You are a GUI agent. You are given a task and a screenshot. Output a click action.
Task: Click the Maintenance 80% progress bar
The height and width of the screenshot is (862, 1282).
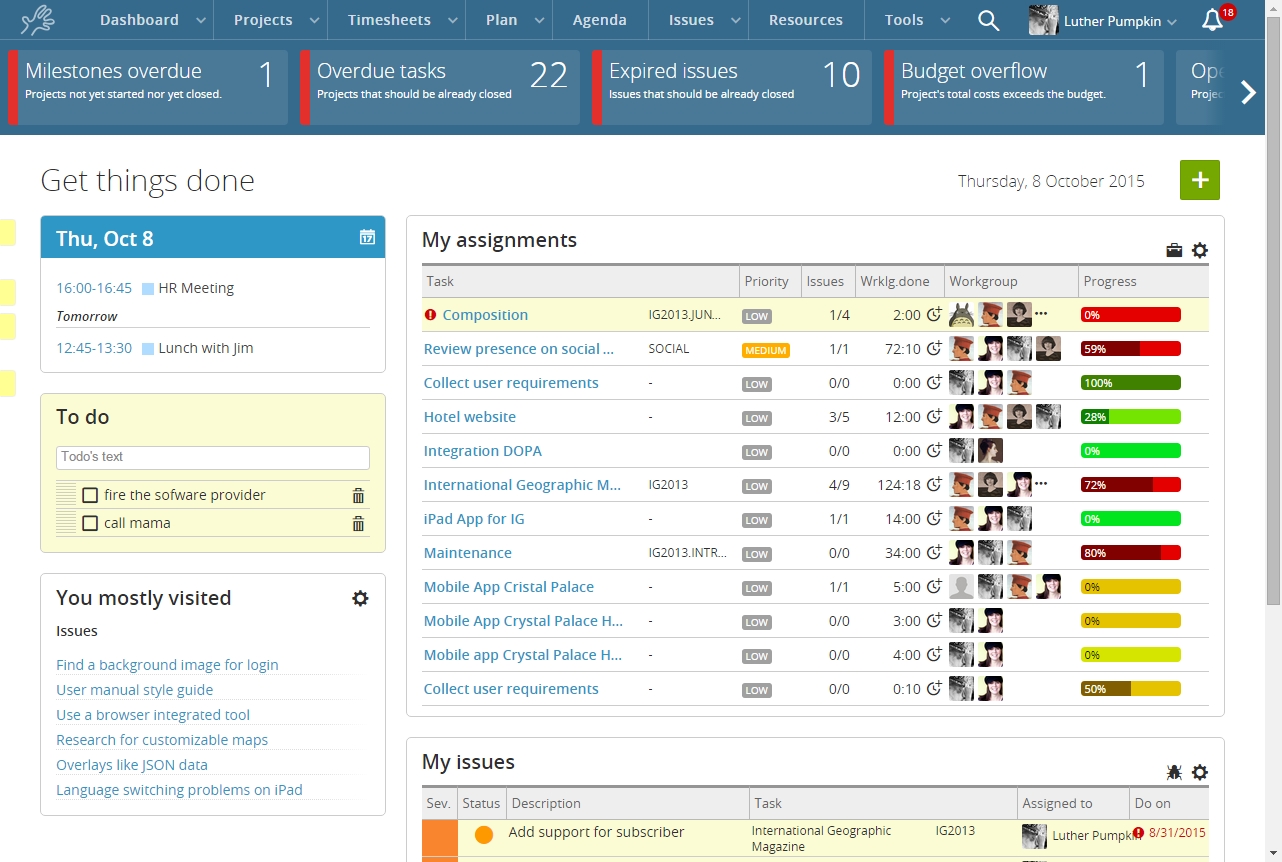(1130, 553)
